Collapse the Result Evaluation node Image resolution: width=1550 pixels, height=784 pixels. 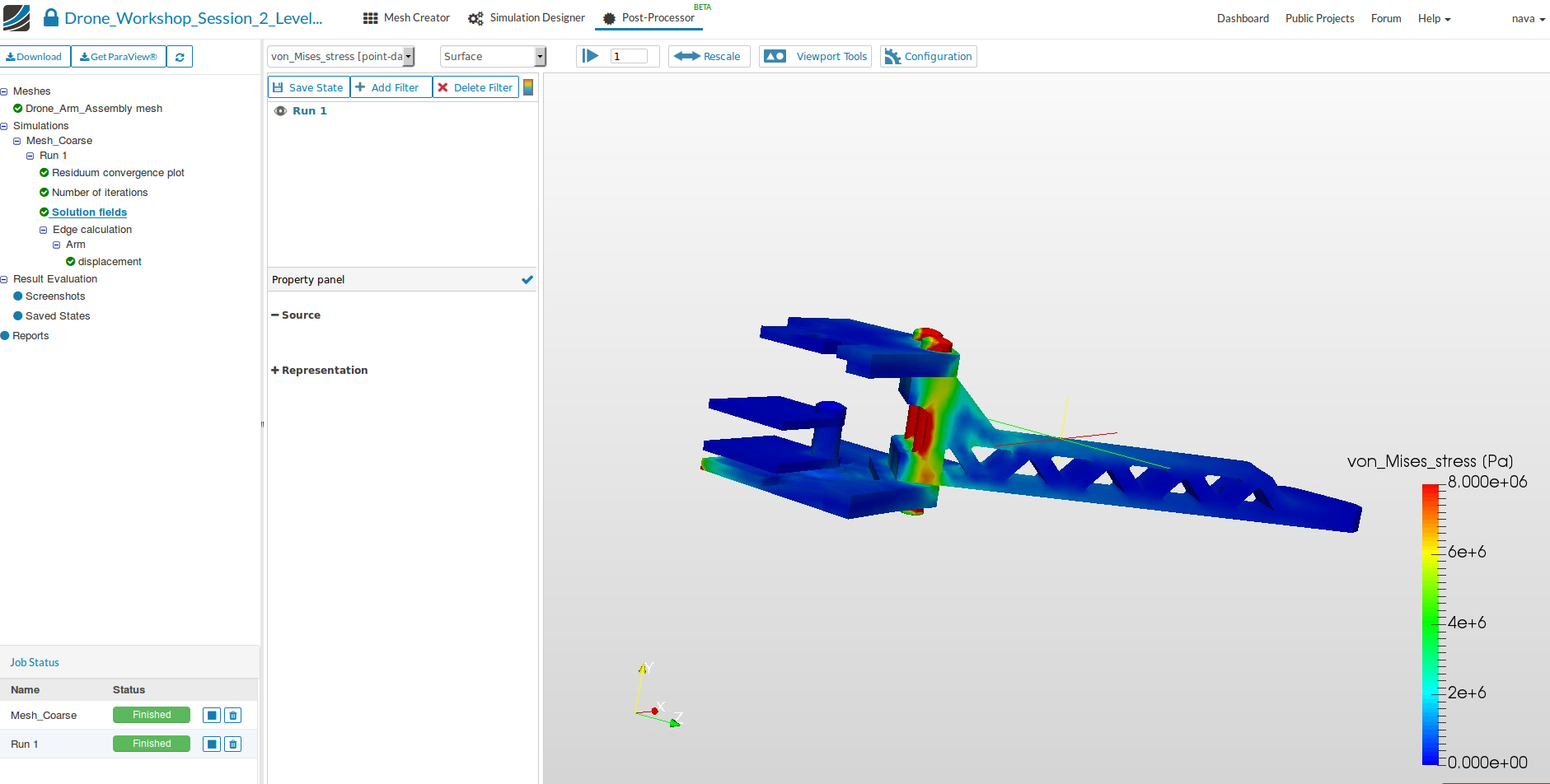pyautogui.click(x=4, y=279)
